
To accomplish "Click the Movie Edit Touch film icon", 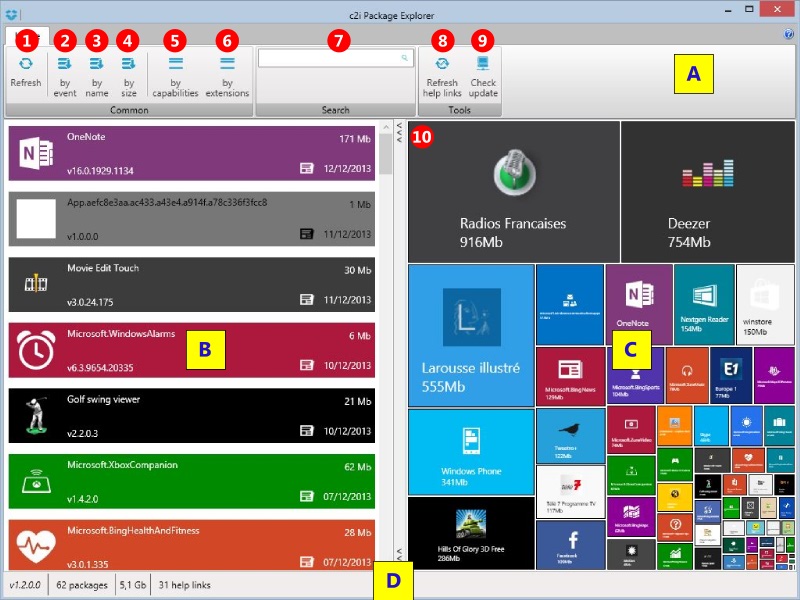I will click(x=36, y=284).
